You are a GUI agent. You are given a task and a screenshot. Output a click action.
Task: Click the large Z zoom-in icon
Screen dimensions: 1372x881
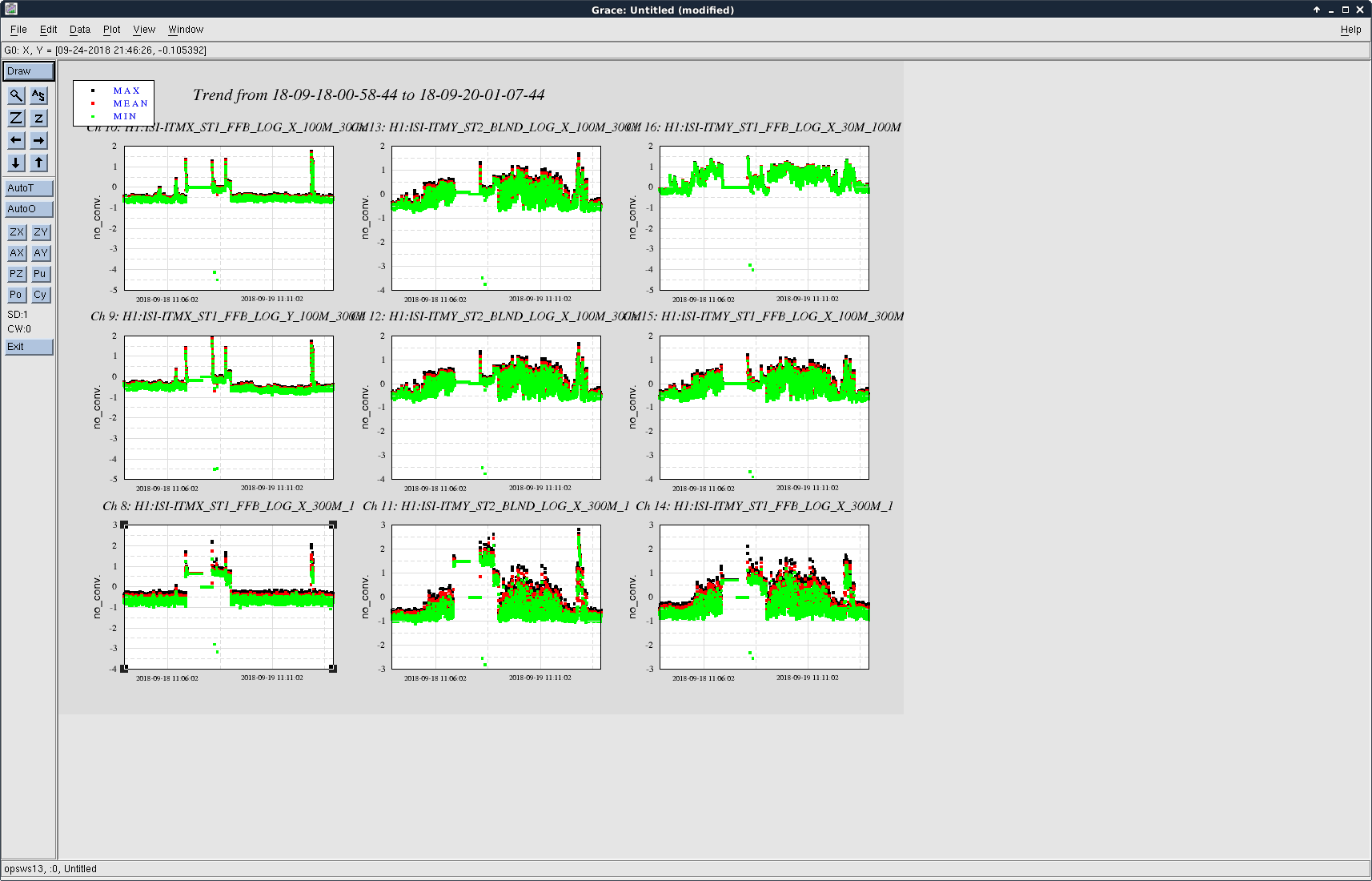coord(16,118)
